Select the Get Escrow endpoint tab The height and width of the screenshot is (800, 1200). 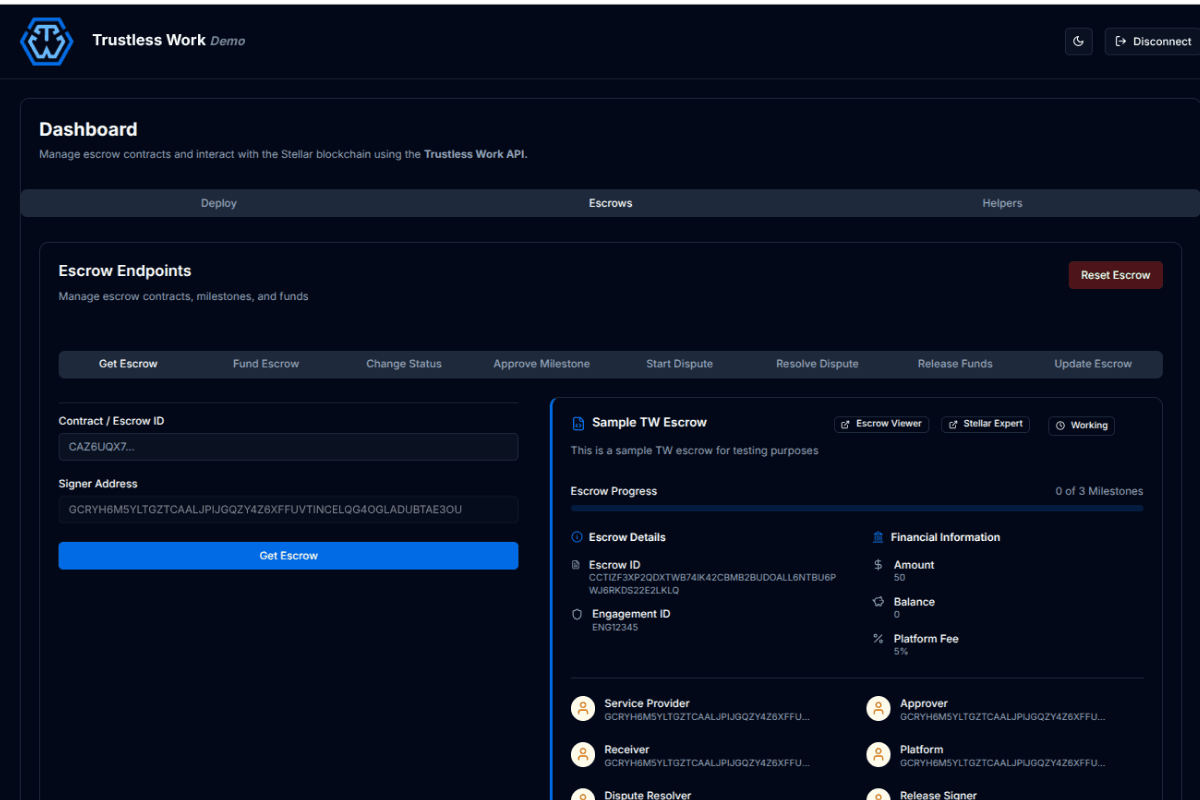coord(128,364)
